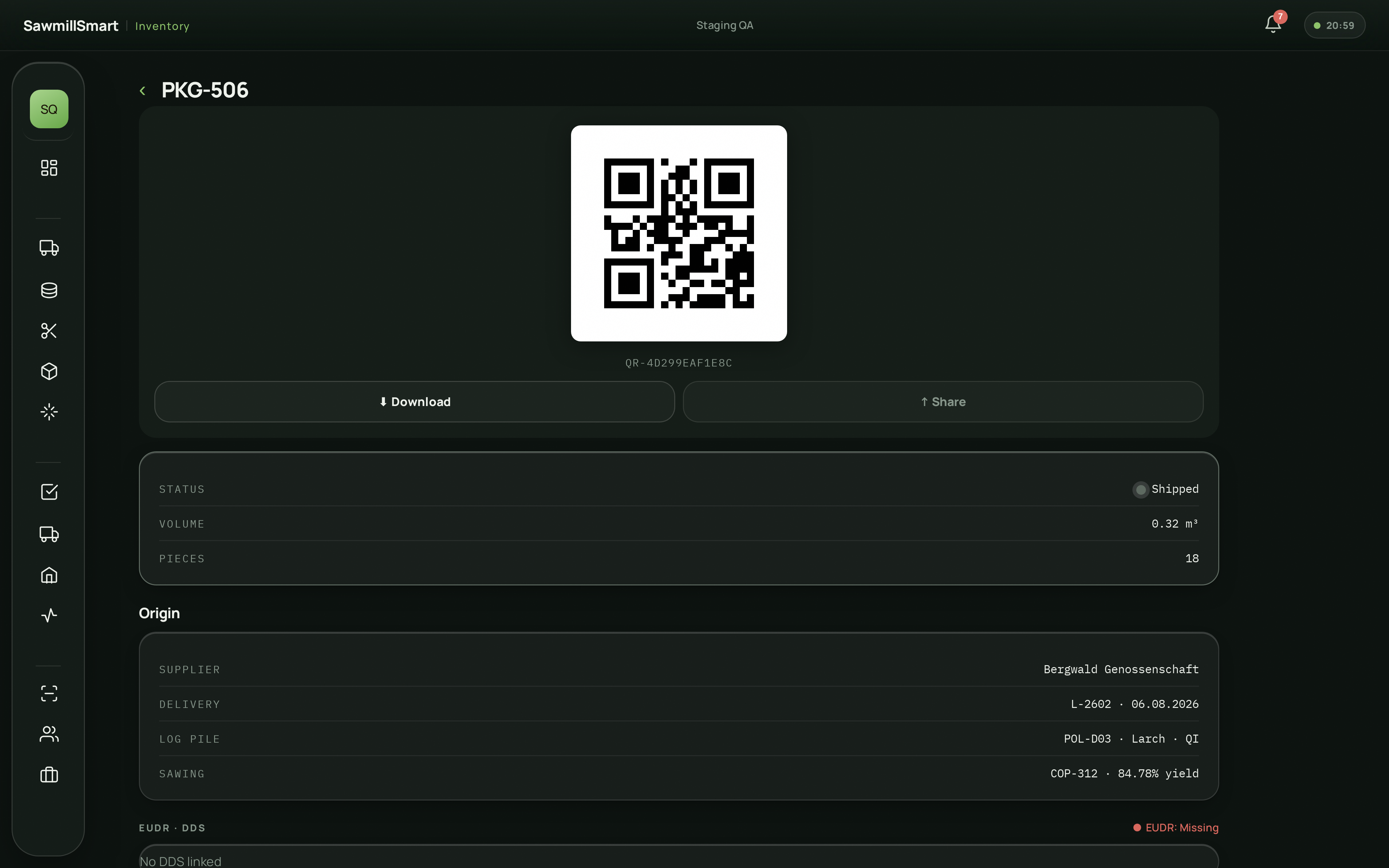Click the SawmillSmart logo

click(x=71, y=26)
